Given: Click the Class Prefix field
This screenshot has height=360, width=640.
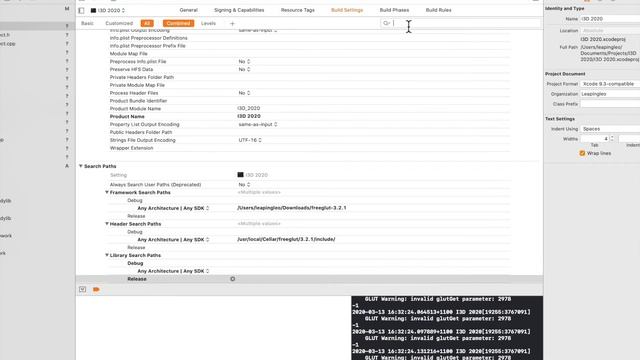Looking at the screenshot, I should [610, 104].
